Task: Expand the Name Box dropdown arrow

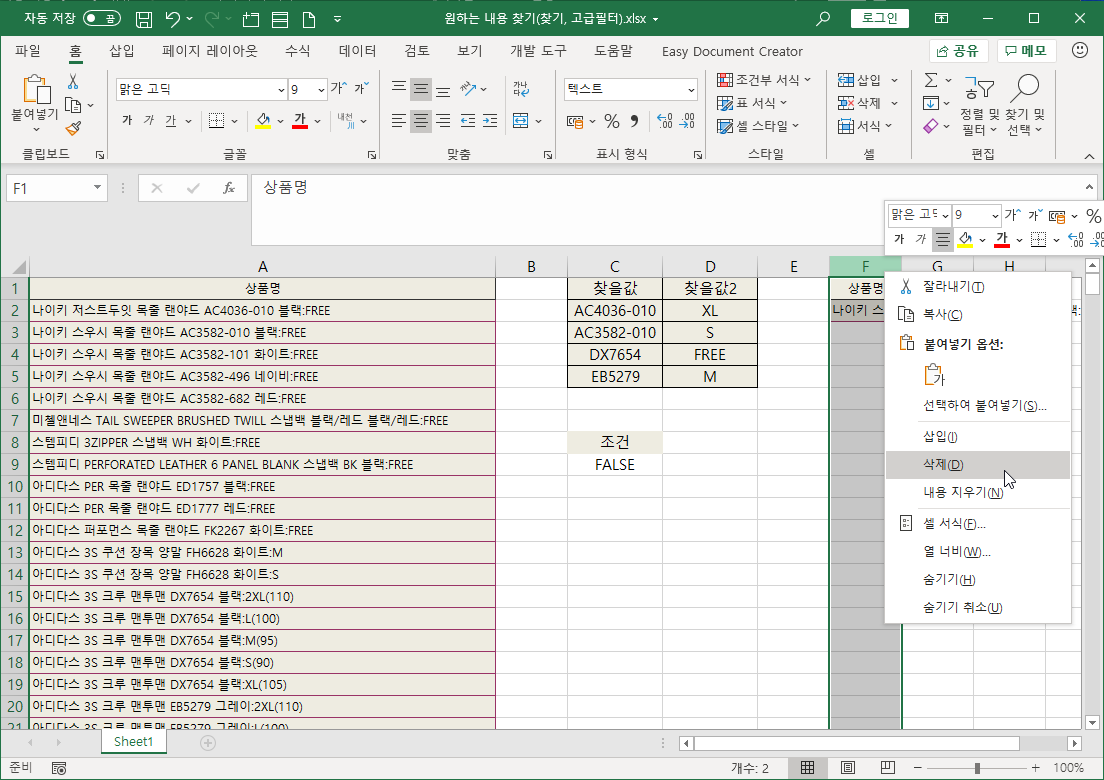Action: coord(97,188)
